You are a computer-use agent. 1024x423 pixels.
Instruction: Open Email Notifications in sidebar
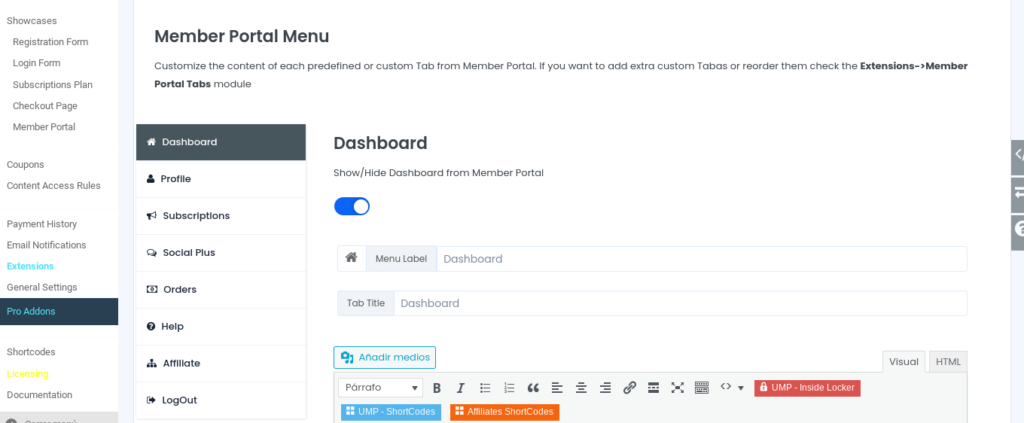(46, 245)
